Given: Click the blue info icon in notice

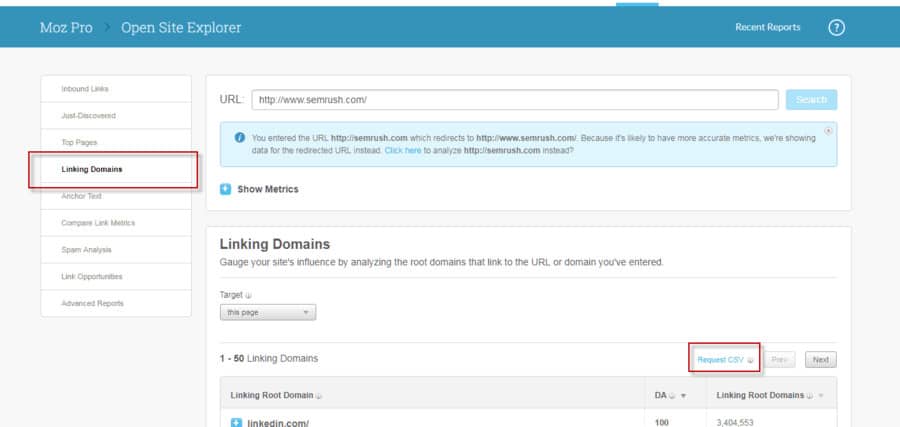Looking at the screenshot, I should pyautogui.click(x=240, y=138).
